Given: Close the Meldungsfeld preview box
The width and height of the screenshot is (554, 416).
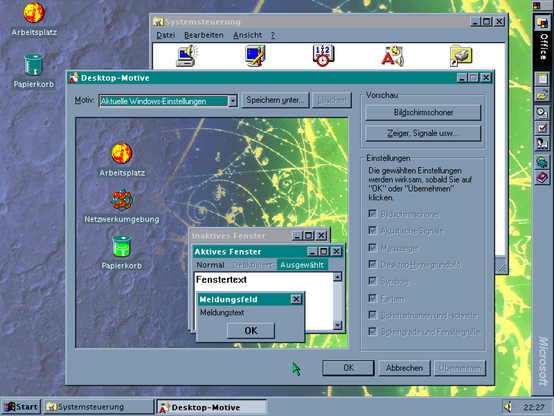Looking at the screenshot, I should (x=296, y=299).
